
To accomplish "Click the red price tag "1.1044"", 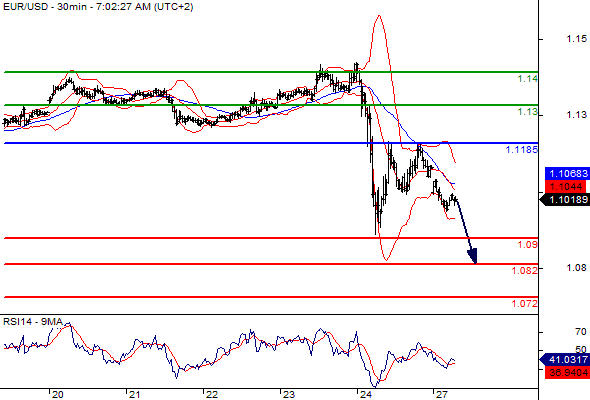I will [567, 186].
